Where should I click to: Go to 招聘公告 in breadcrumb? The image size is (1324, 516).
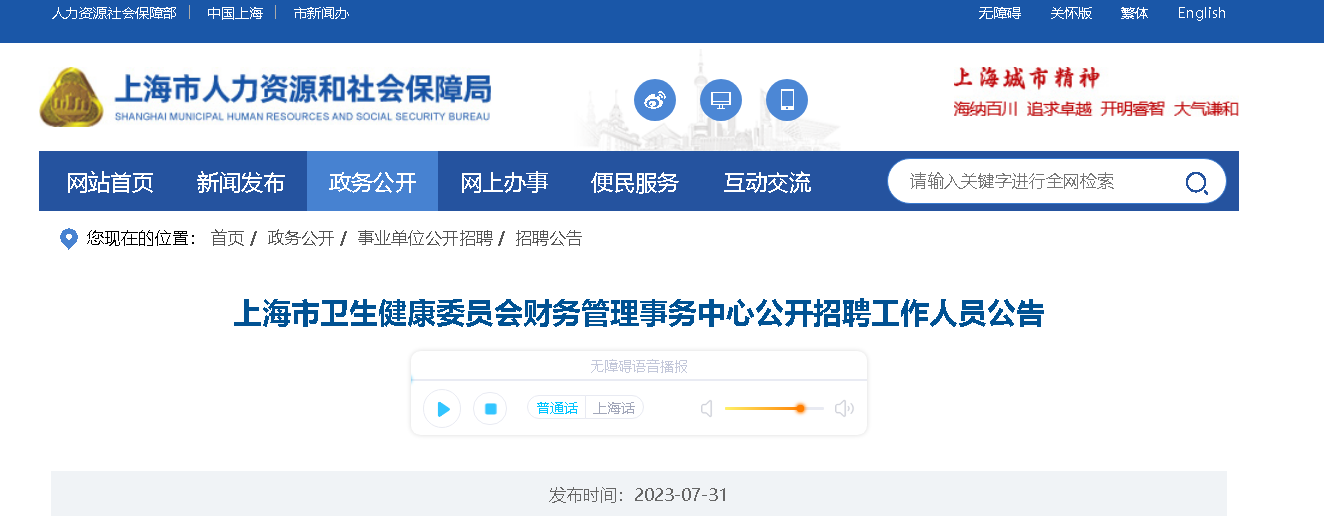click(548, 238)
